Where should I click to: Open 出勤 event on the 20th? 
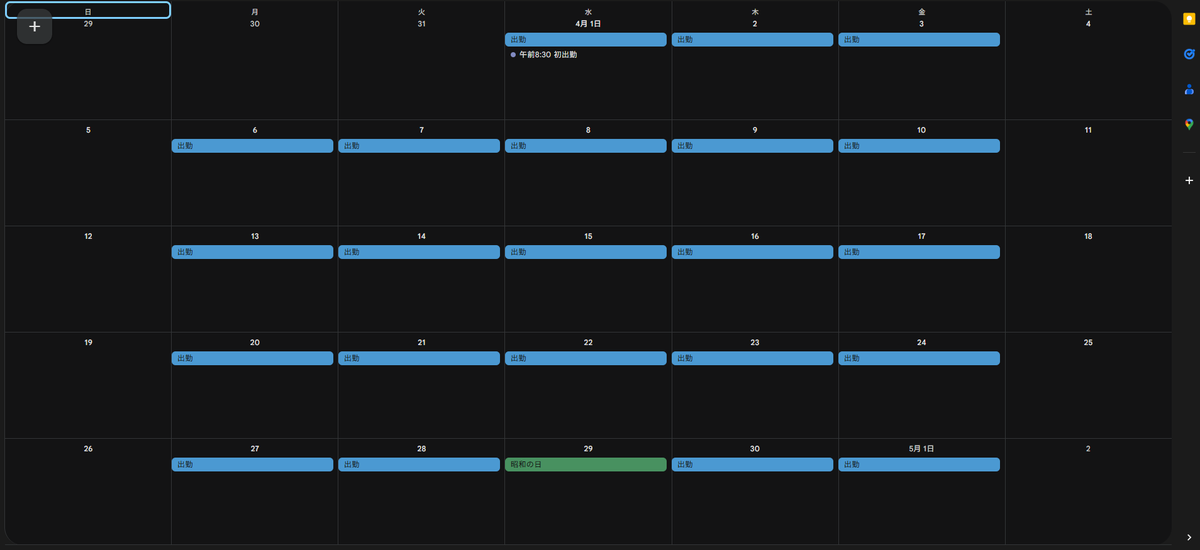pos(252,358)
